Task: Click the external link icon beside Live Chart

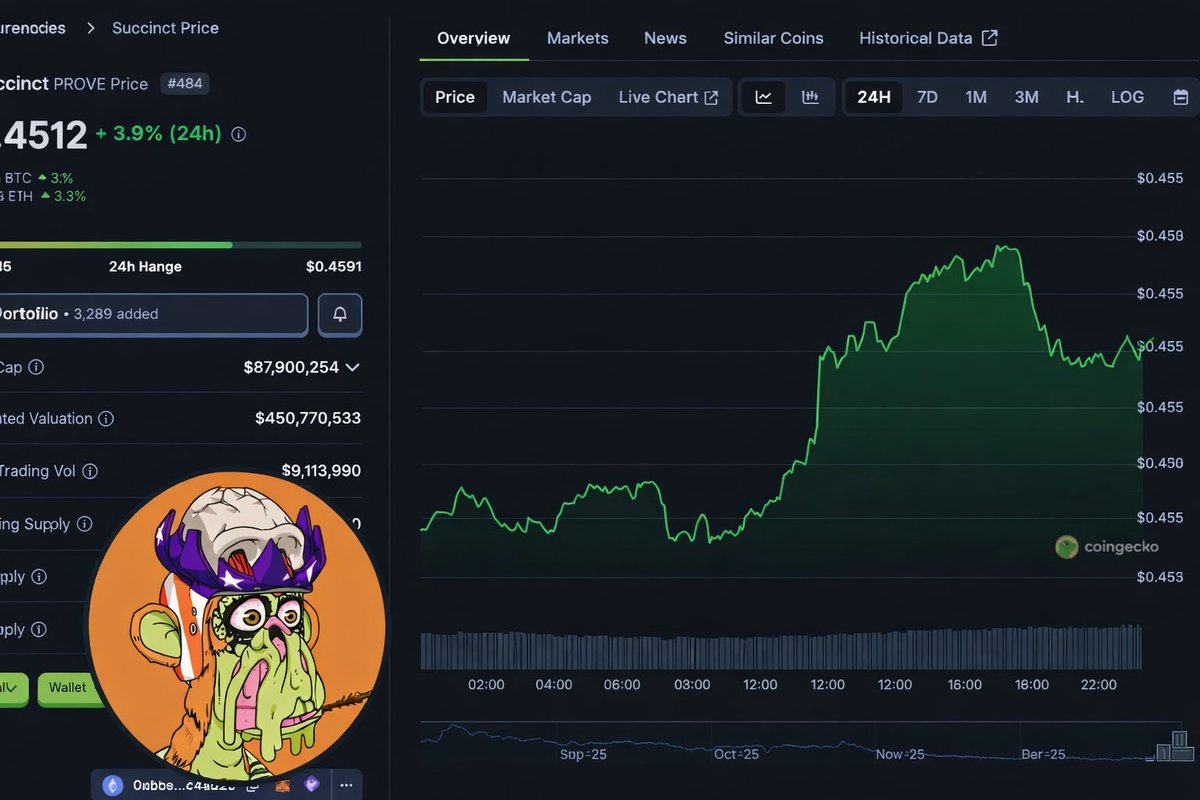Action: point(711,97)
